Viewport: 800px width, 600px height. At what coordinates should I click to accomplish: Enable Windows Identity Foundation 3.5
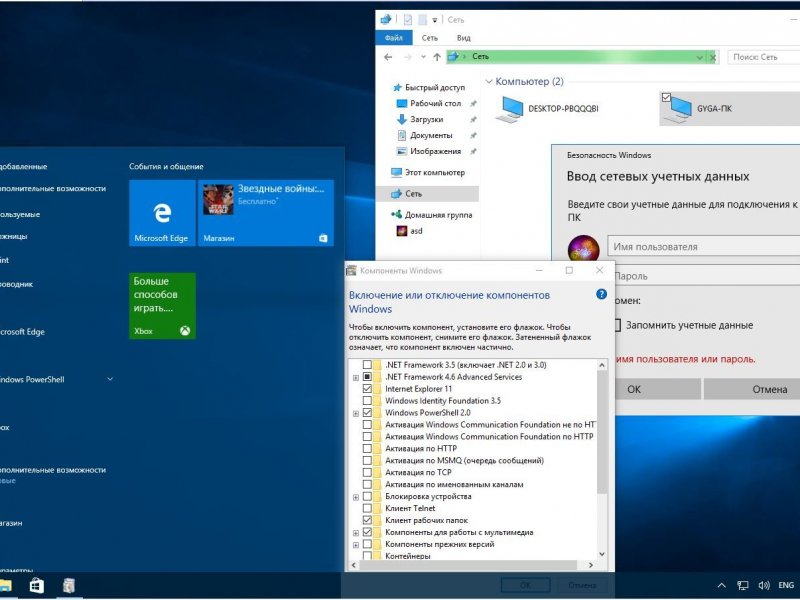point(367,401)
